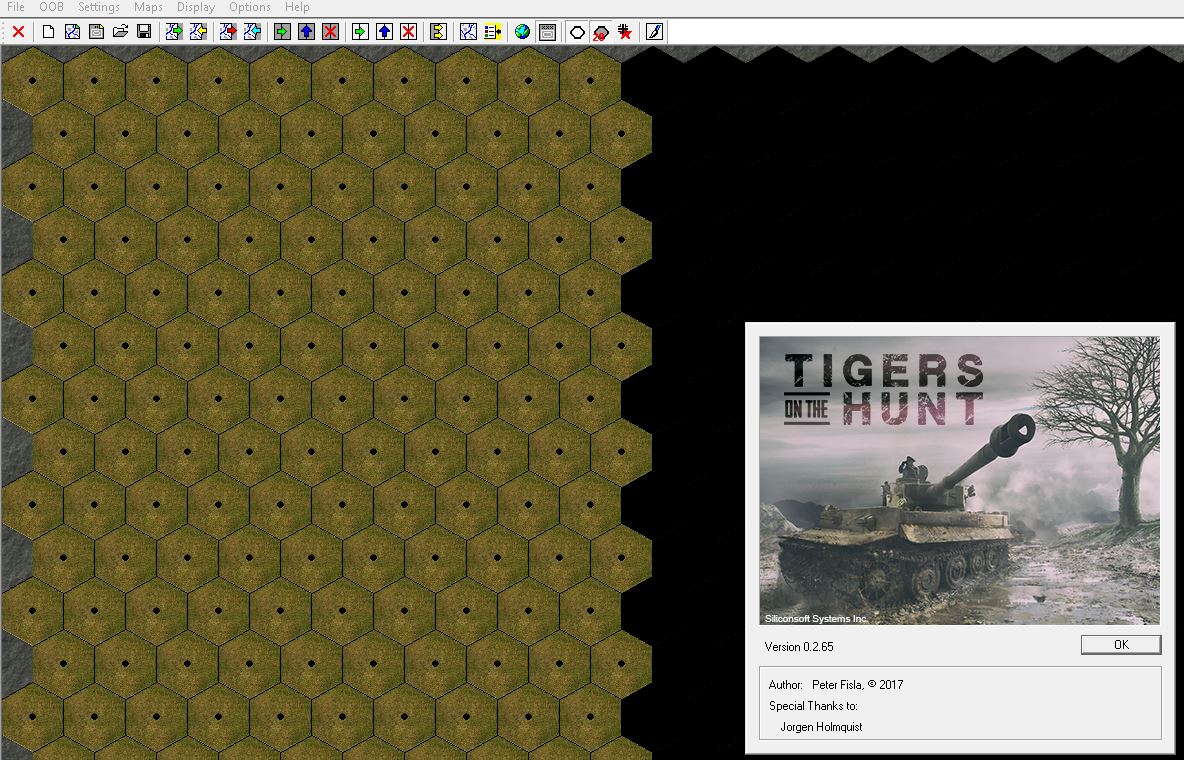Viewport: 1184px width, 760px height.
Task: Open the Display menu
Action: [196, 7]
